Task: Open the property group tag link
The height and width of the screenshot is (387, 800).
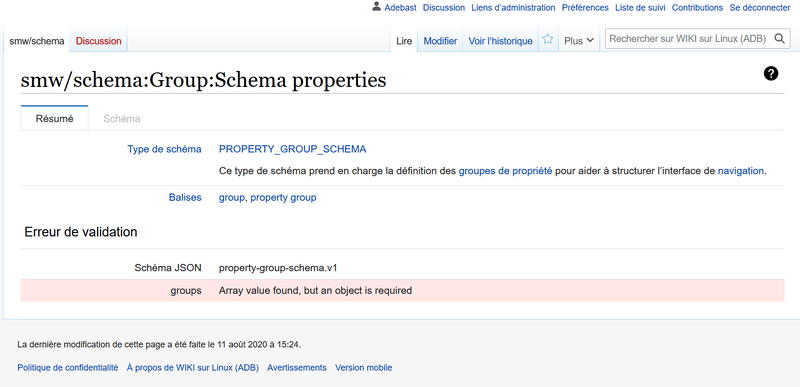Action: [283, 197]
